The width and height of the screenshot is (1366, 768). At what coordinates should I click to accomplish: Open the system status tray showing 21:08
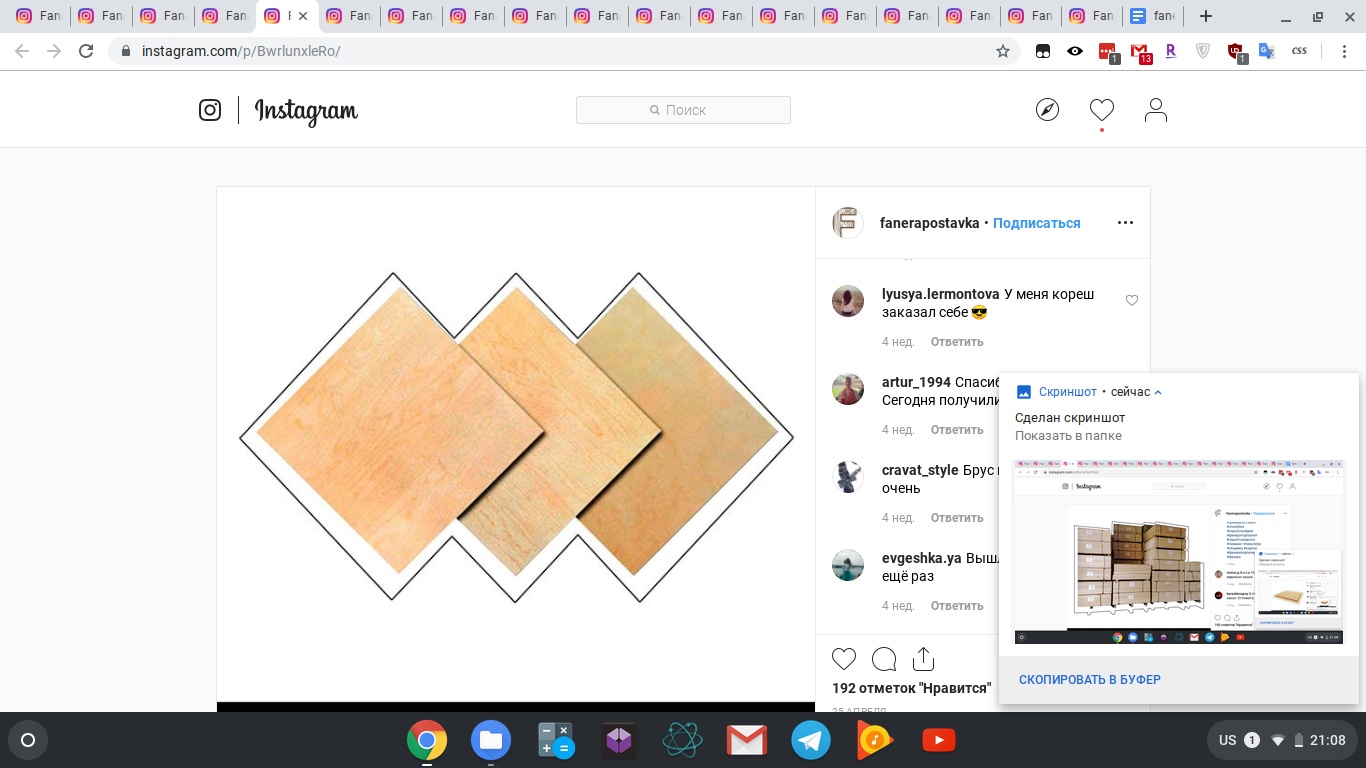1282,740
